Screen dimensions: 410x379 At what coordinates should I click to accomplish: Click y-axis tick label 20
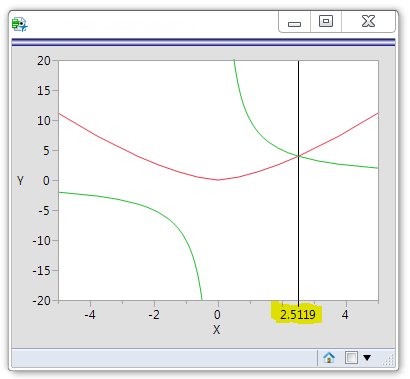pos(44,61)
